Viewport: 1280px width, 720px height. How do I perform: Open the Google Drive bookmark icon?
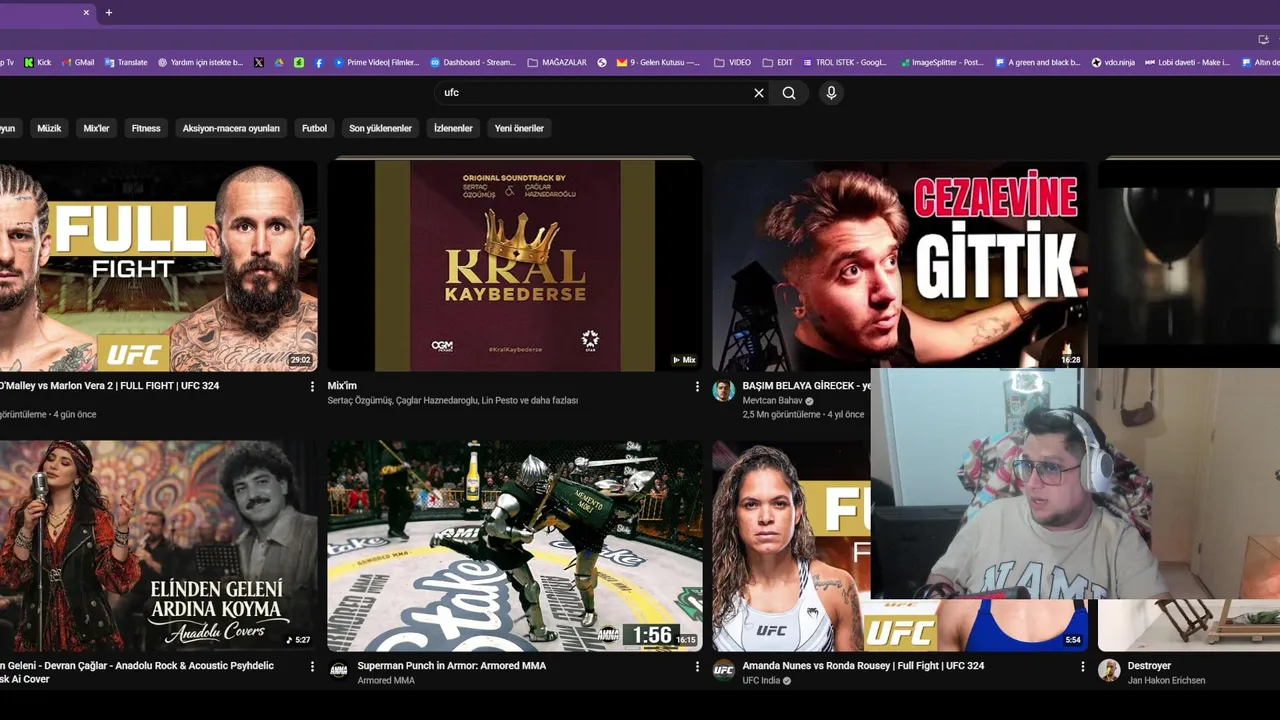pos(279,62)
